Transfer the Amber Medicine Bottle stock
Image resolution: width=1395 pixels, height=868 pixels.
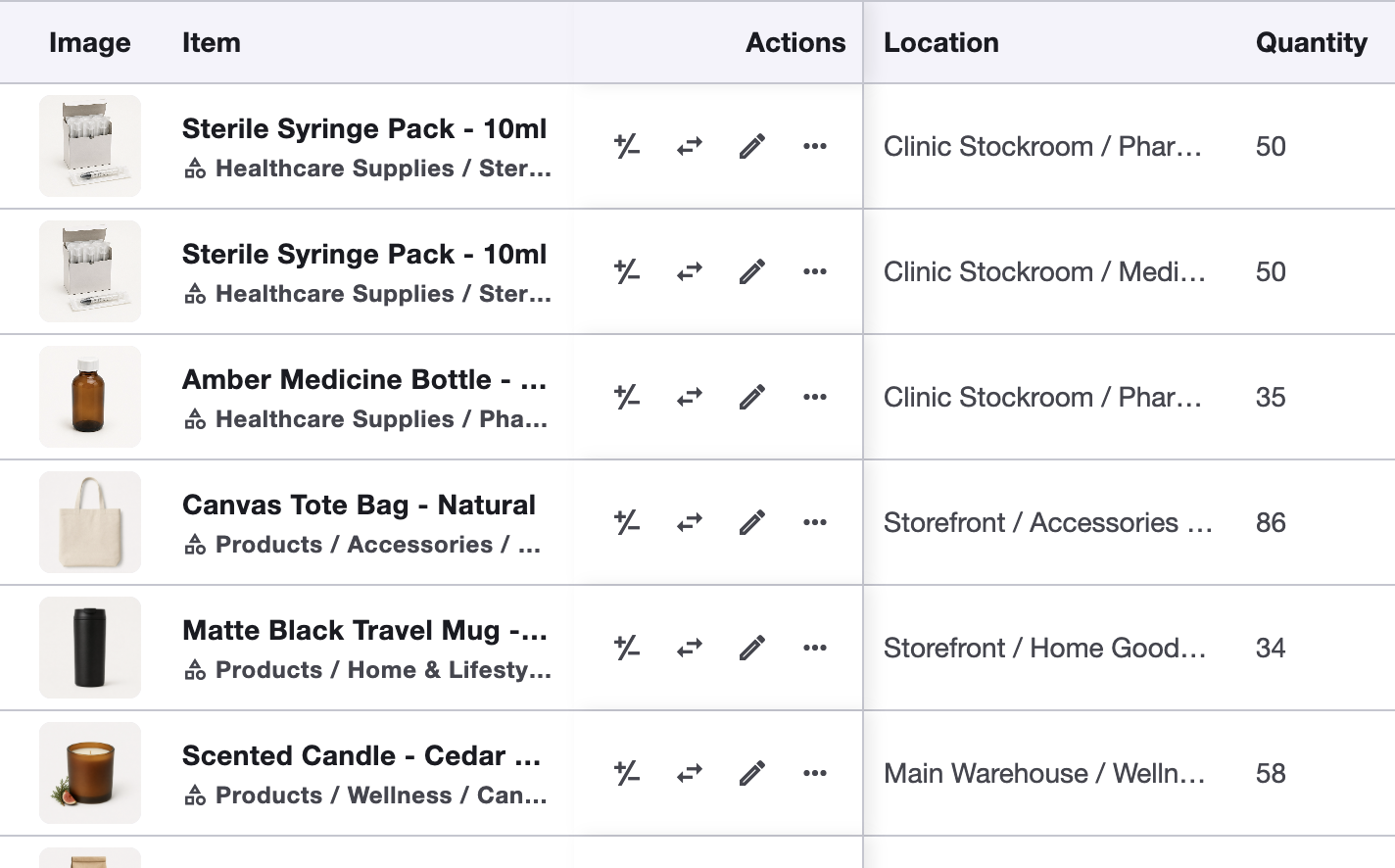pyautogui.click(x=690, y=397)
